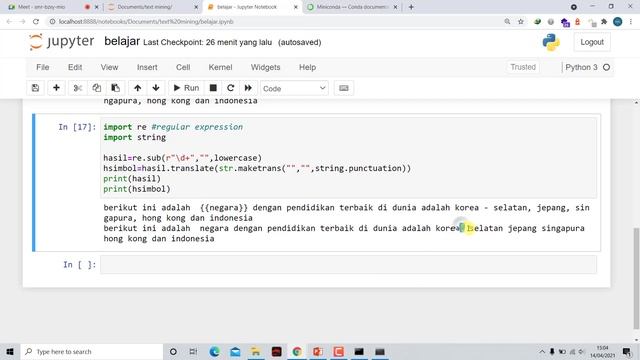This screenshot has height=360, width=640.
Task: Click the Jupyter logo
Action: [62, 42]
